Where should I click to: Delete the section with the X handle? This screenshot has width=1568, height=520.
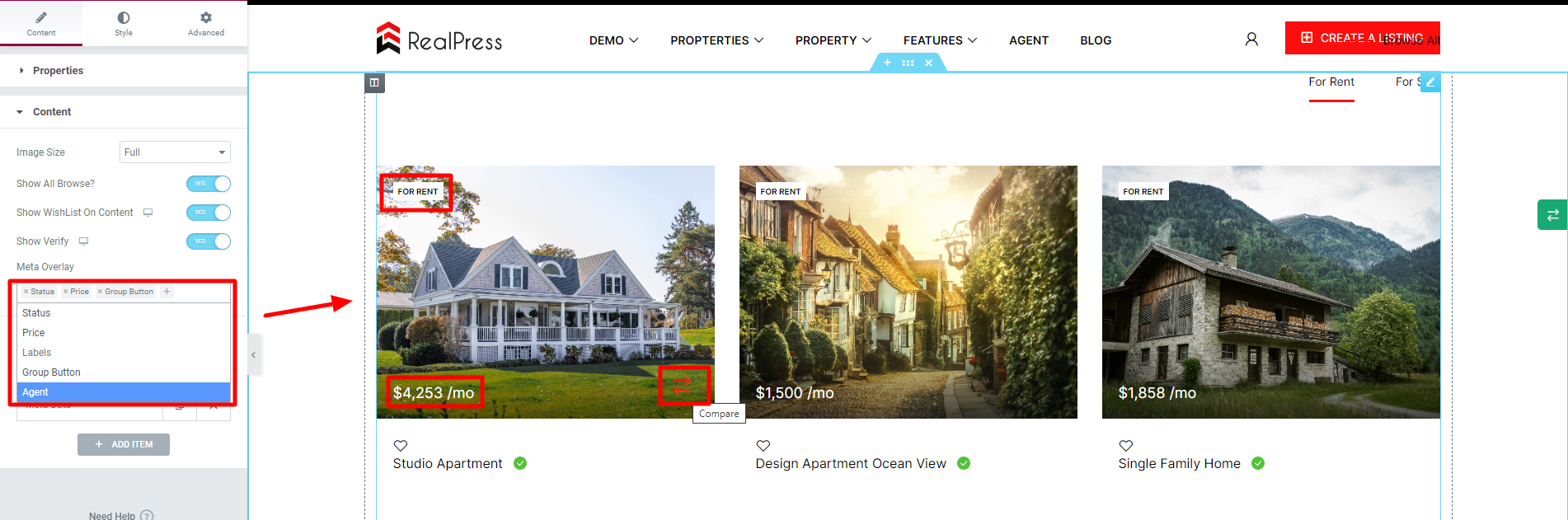pos(929,63)
